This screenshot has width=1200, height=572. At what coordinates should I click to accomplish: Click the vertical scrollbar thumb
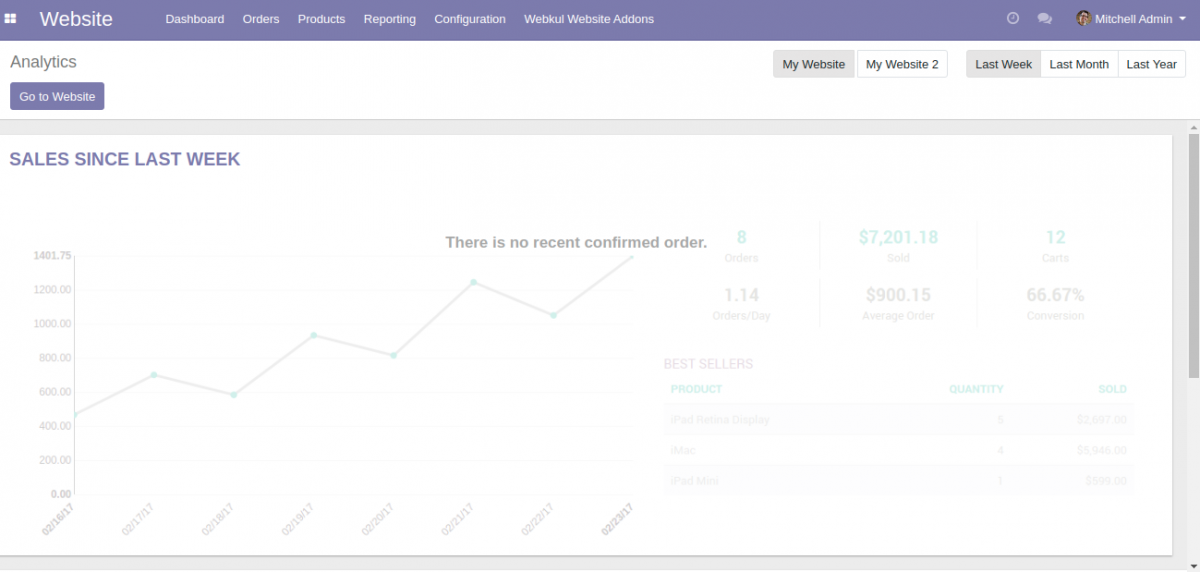pos(1193,255)
